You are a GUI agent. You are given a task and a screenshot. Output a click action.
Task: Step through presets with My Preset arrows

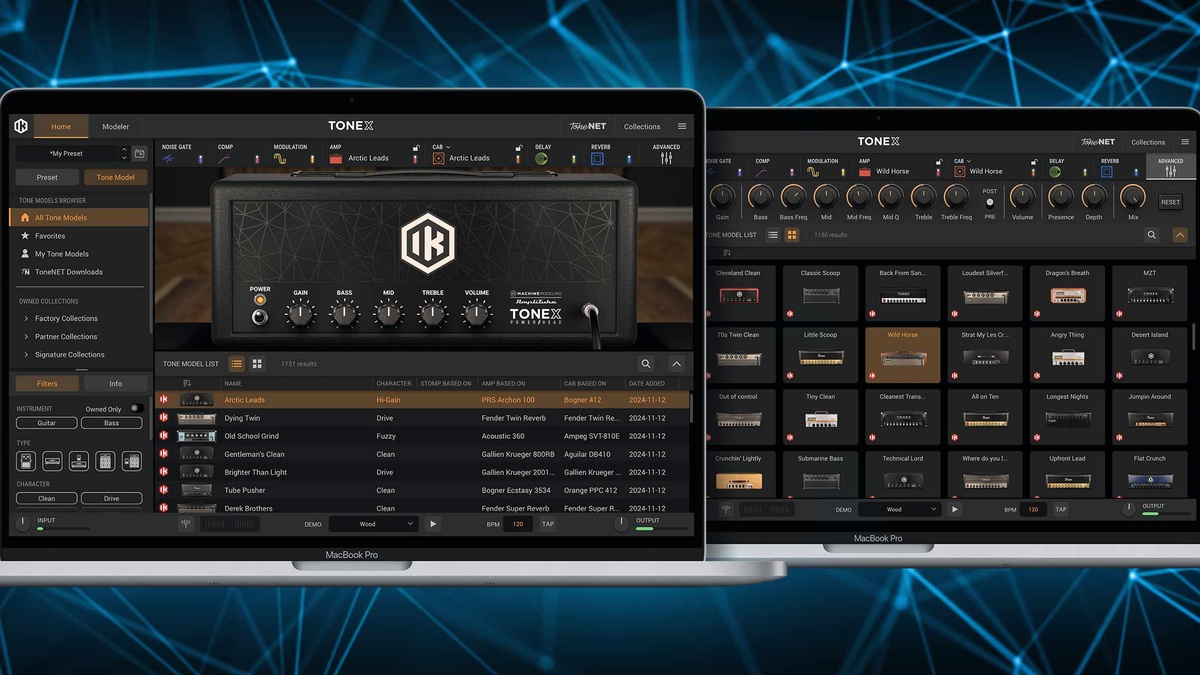(x=124, y=154)
